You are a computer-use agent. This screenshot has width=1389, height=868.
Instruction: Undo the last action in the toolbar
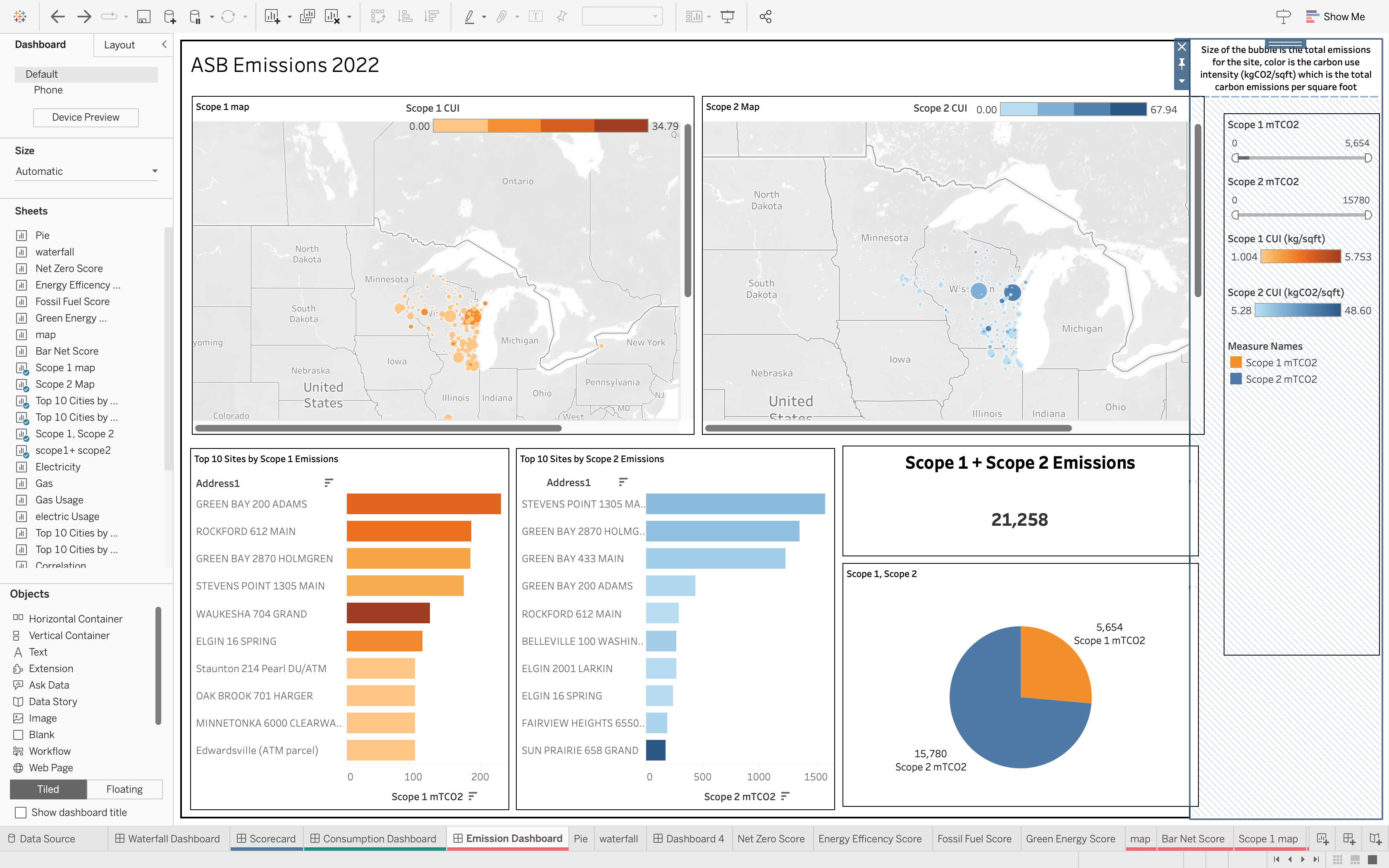tap(57, 16)
